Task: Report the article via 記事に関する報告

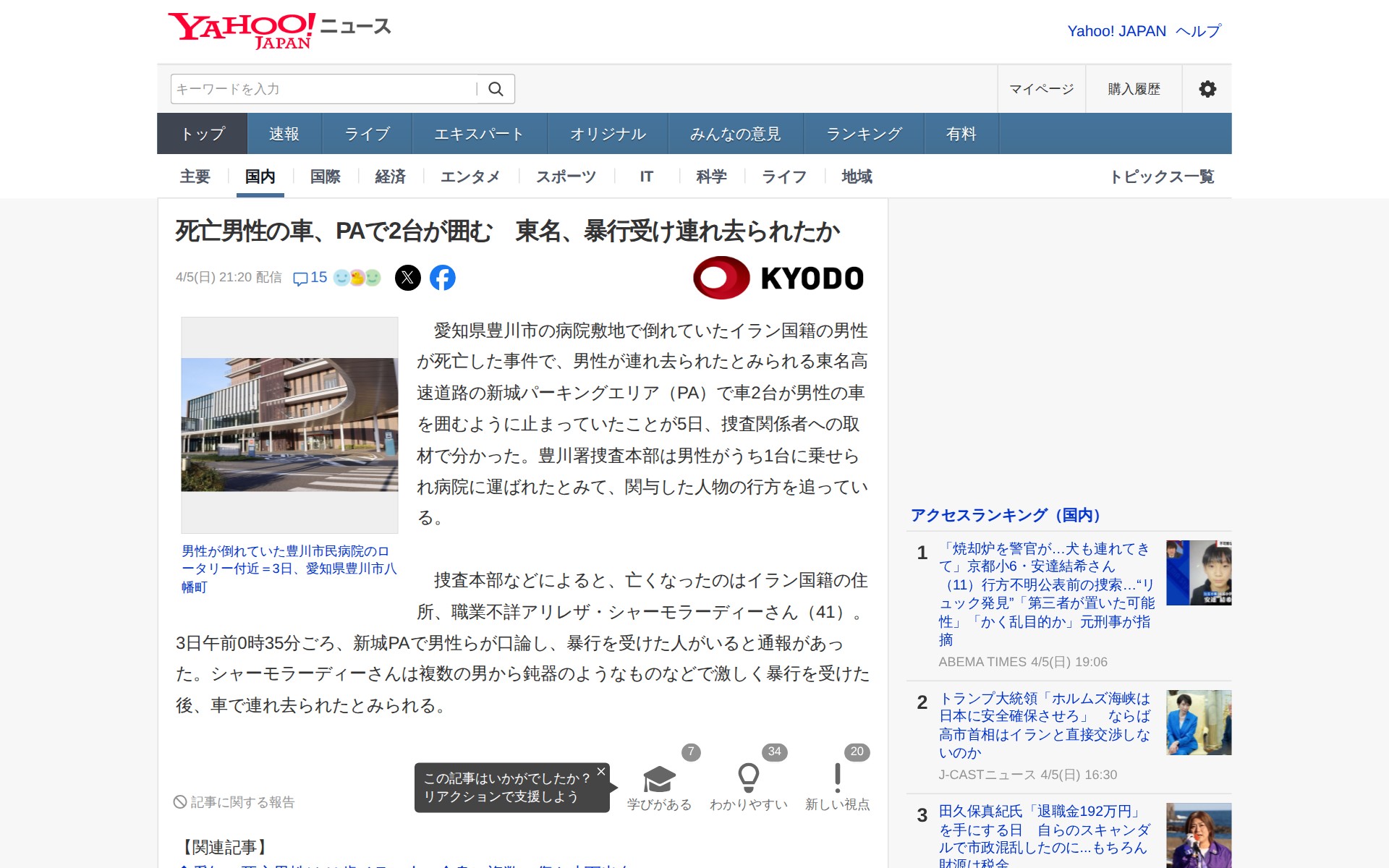Action: [235, 801]
